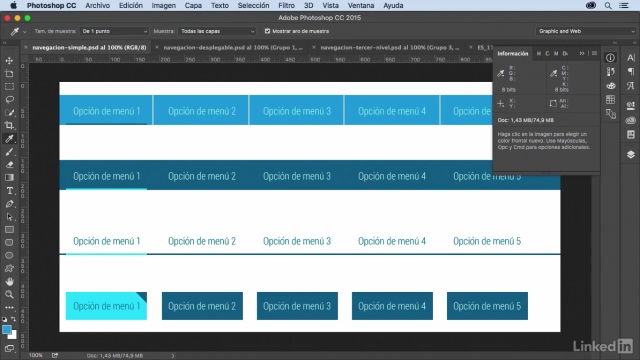This screenshot has height=360, width=640.
Task: Open the Graphic and Web workspace dropdown
Action: [x=586, y=31]
